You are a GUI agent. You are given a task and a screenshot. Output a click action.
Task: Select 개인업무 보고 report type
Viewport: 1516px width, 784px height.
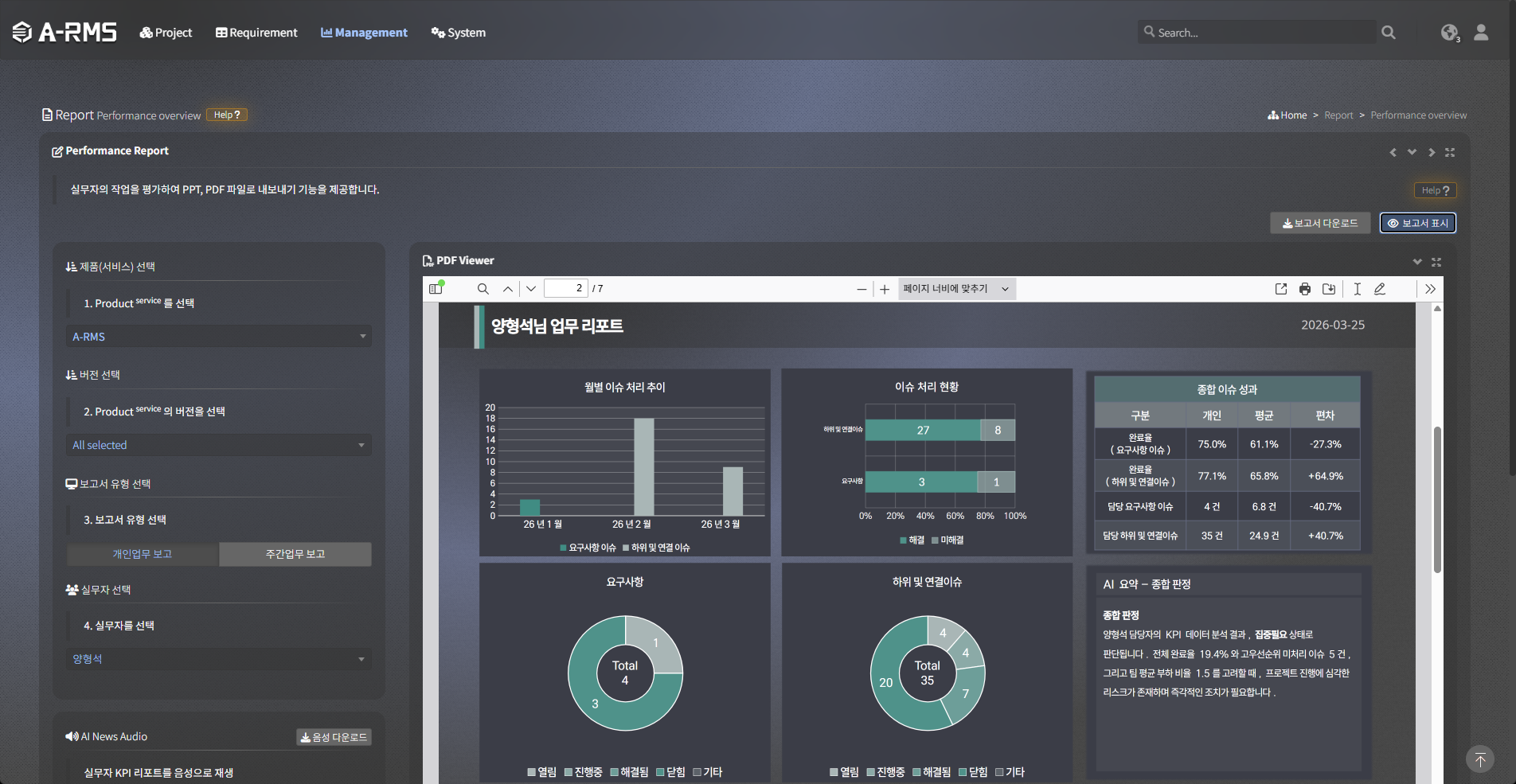click(x=143, y=554)
